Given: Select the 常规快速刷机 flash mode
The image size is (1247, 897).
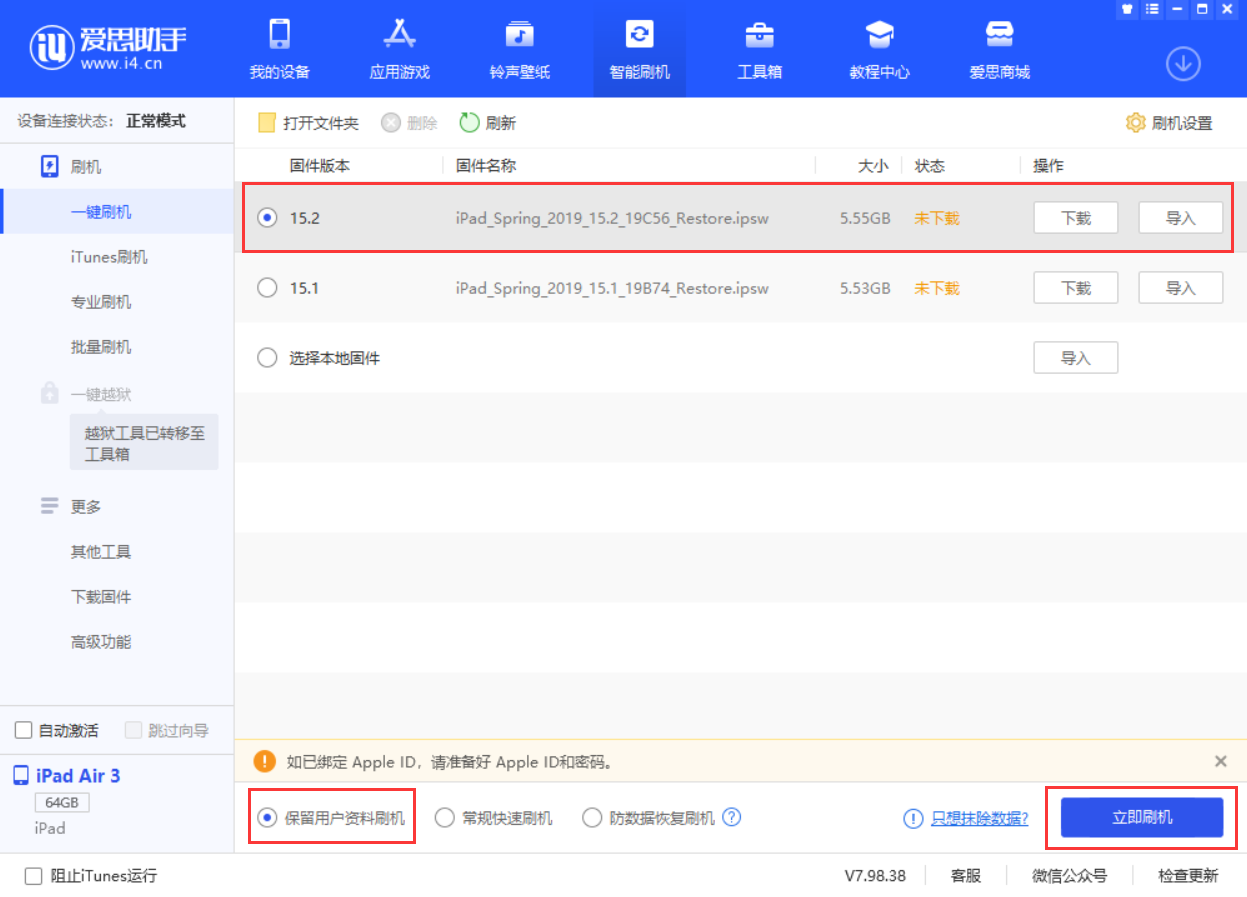Looking at the screenshot, I should 444,817.
